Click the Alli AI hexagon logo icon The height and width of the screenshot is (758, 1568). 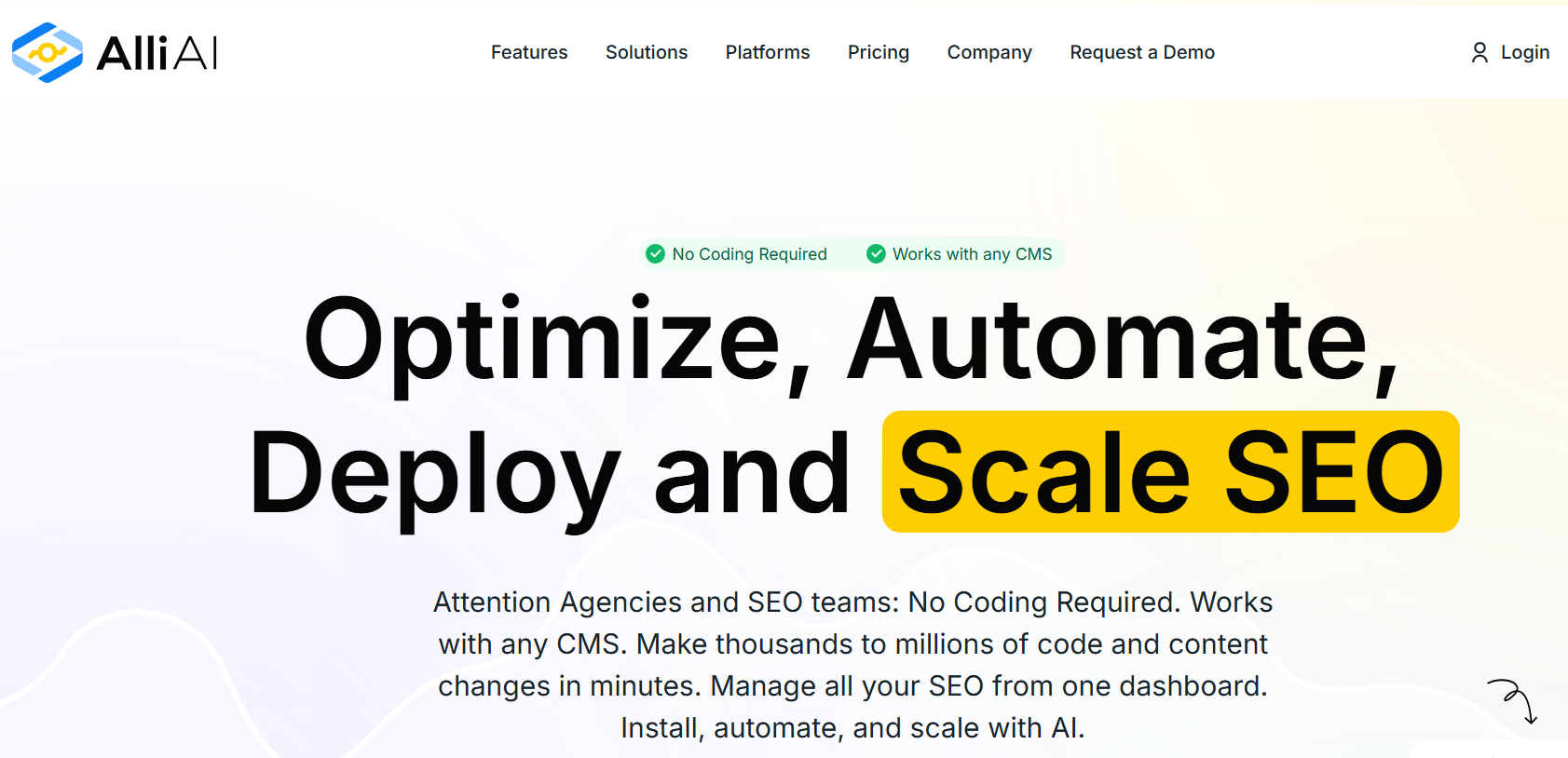(47, 52)
